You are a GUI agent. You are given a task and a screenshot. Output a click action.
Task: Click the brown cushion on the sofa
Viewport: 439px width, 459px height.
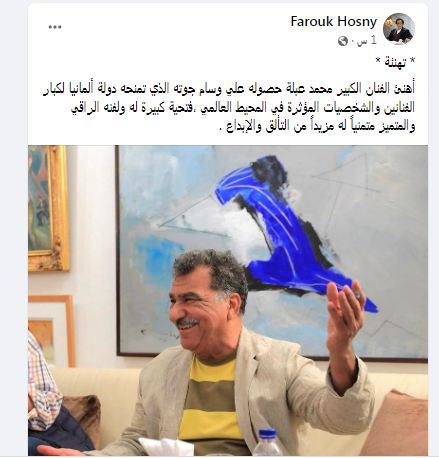pos(84,417)
